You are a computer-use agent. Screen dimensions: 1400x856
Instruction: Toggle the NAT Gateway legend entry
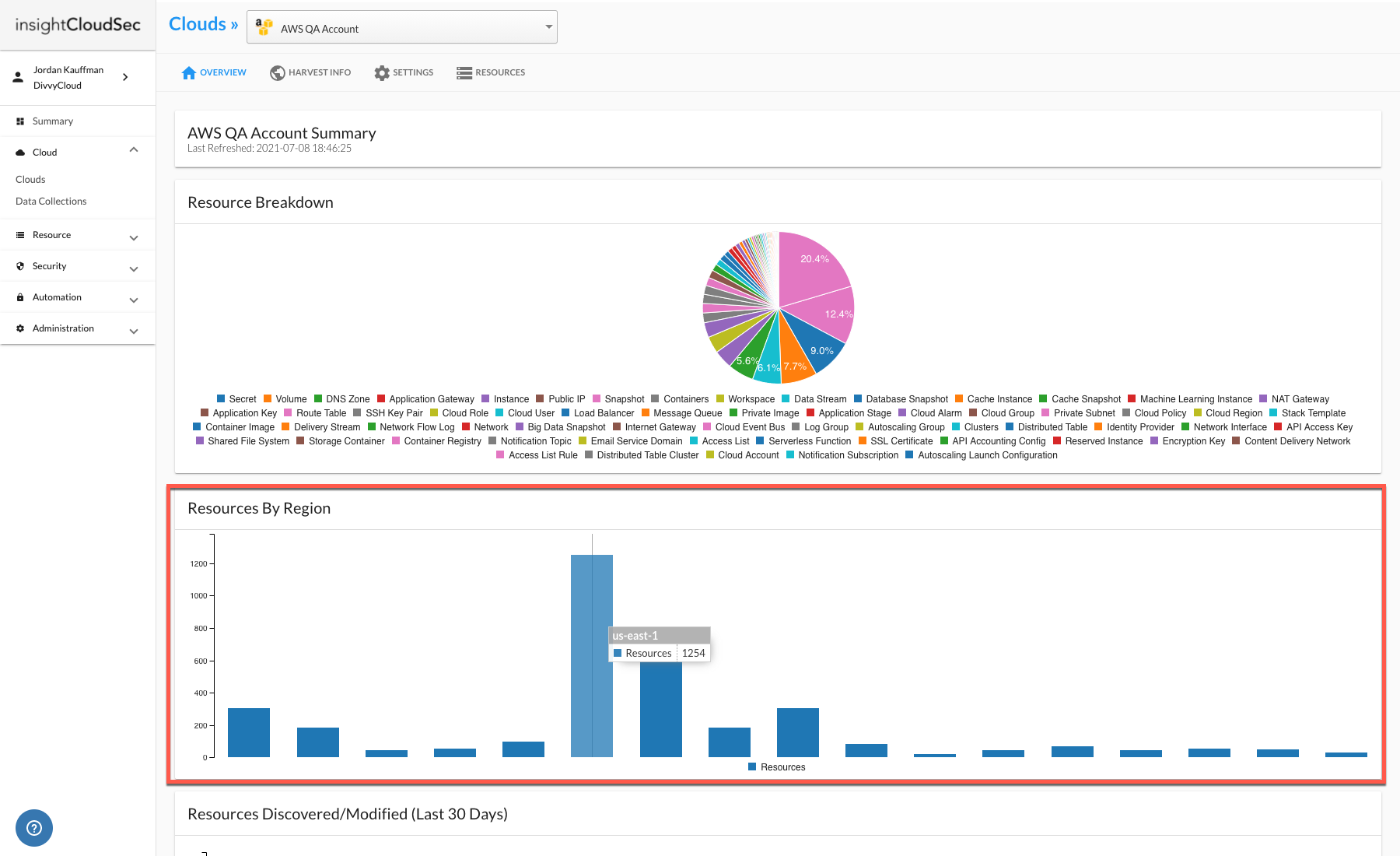[x=1294, y=399]
